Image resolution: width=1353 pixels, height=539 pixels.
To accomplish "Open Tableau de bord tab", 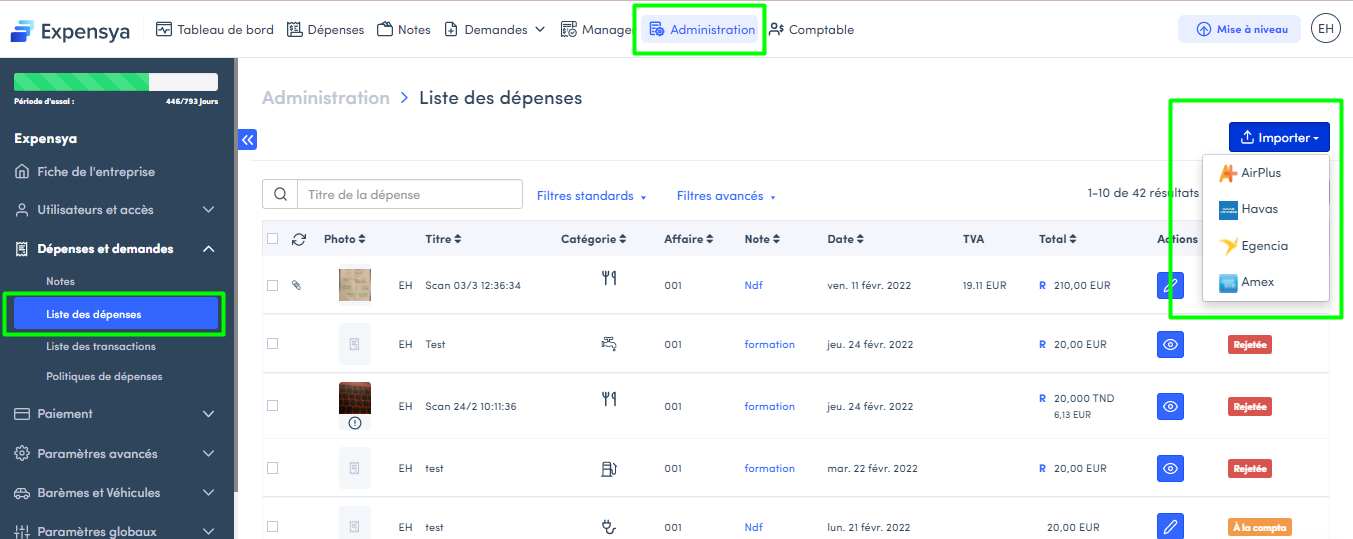I will coord(215,29).
